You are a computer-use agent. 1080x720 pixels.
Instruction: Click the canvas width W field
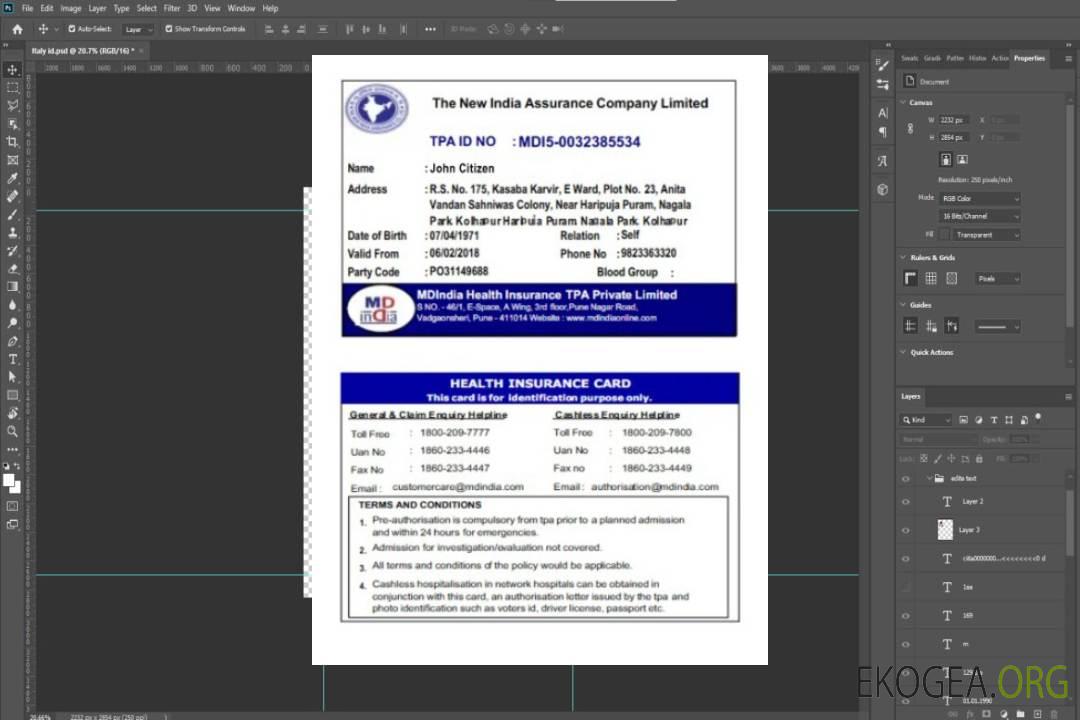coord(954,120)
